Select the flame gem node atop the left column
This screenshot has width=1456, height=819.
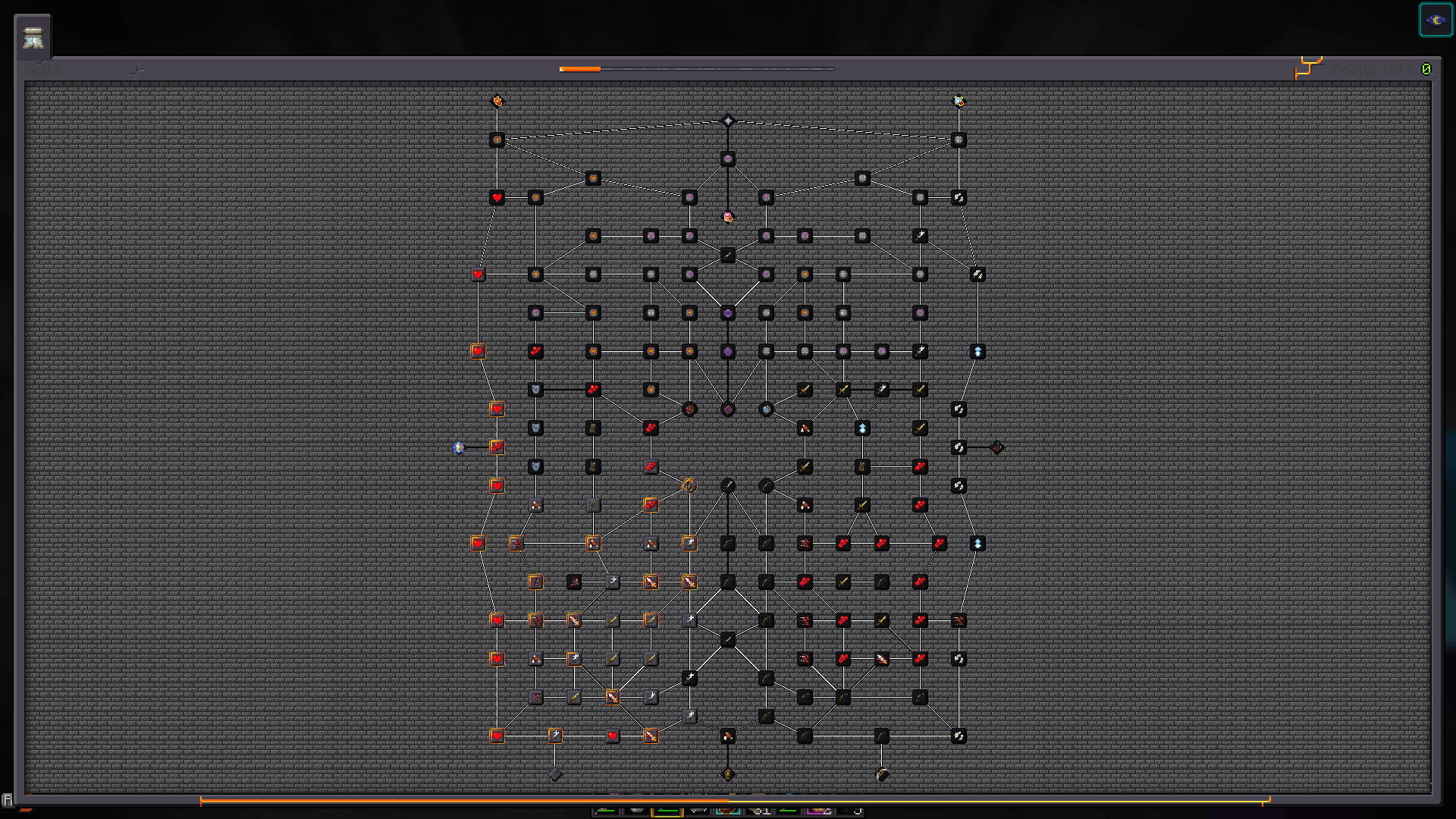(x=497, y=101)
